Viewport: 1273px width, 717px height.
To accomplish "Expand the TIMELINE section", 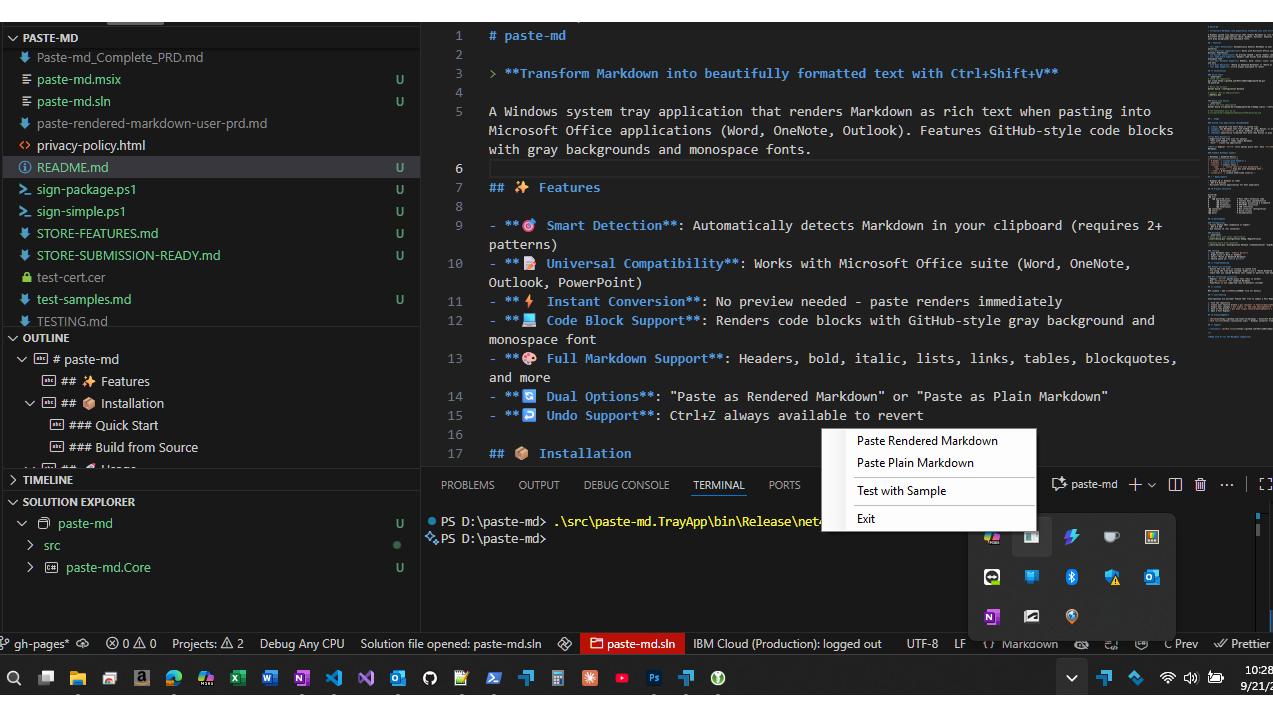I will click(47, 480).
